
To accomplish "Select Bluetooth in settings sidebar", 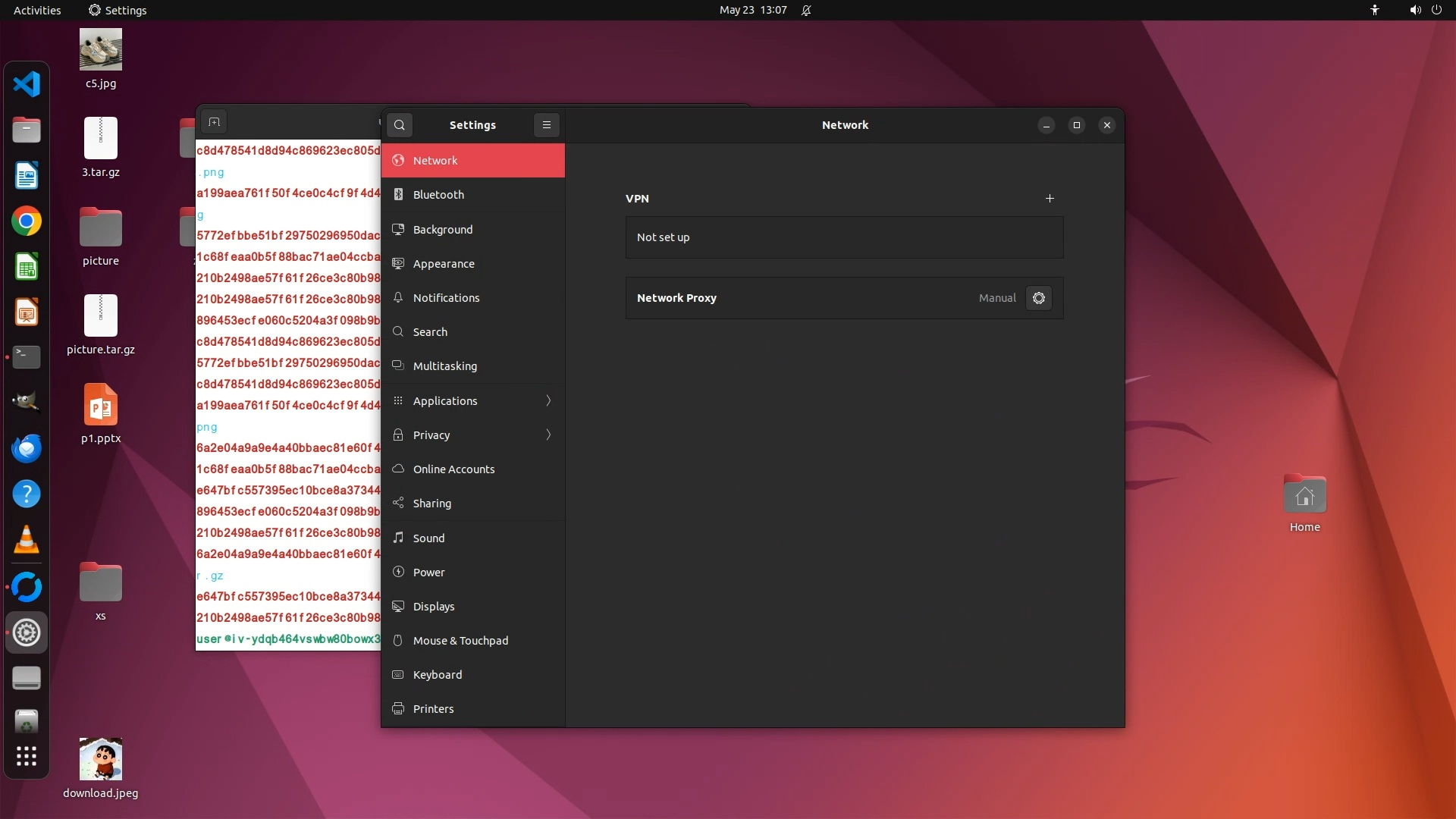I will point(438,195).
